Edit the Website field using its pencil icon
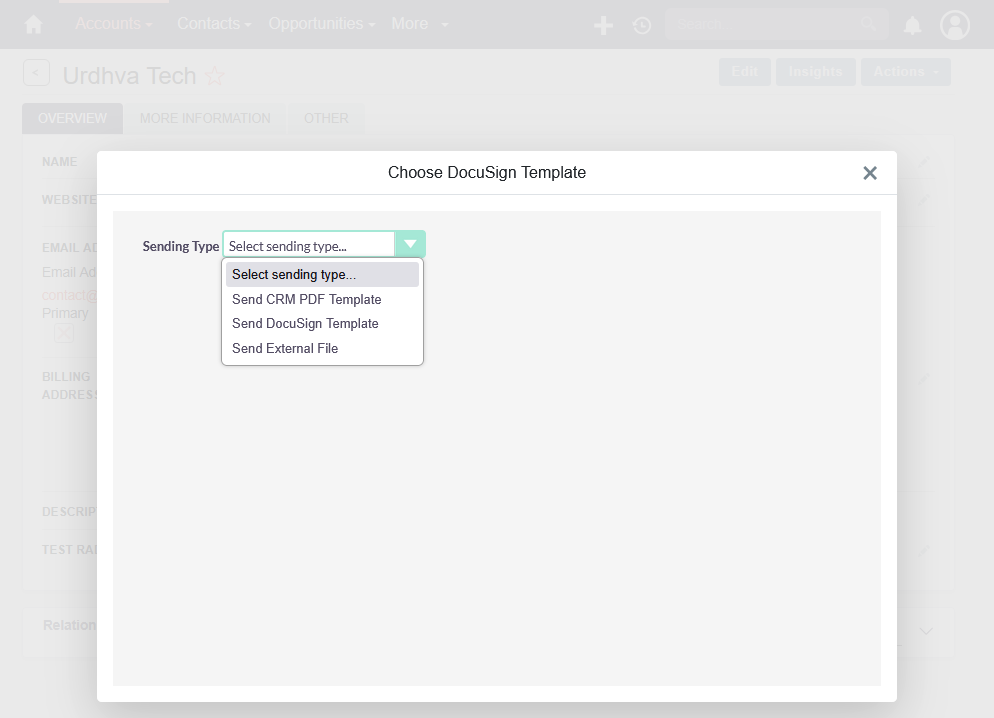 (922, 199)
